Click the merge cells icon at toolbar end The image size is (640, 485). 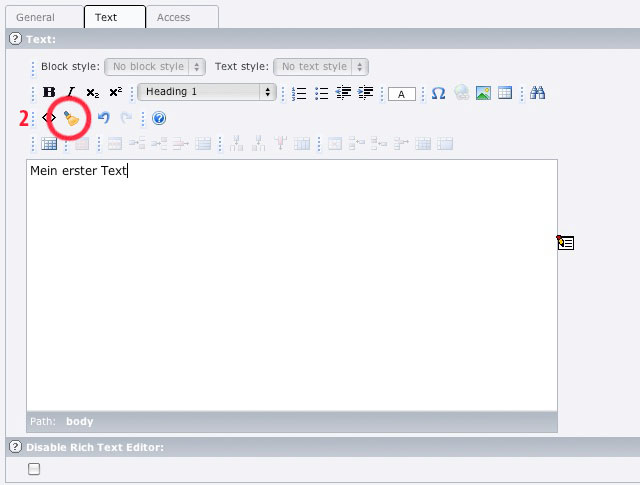[x=445, y=144]
